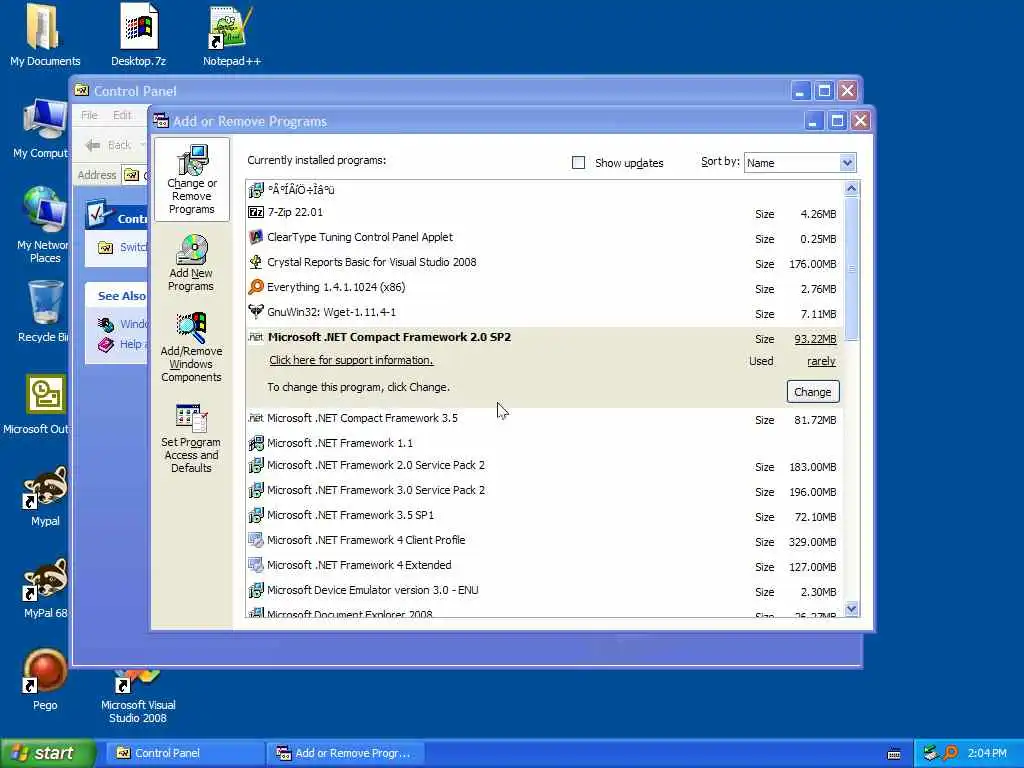Image resolution: width=1024 pixels, height=768 pixels.
Task: Switch to Add or Remove Programs taskbar button
Action: point(346,753)
